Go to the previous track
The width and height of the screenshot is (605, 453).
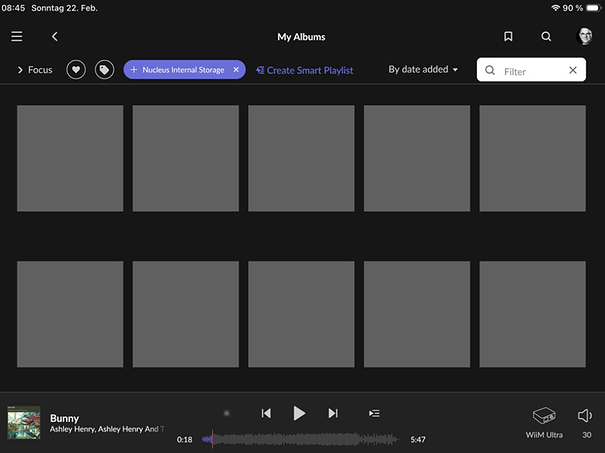tap(266, 413)
